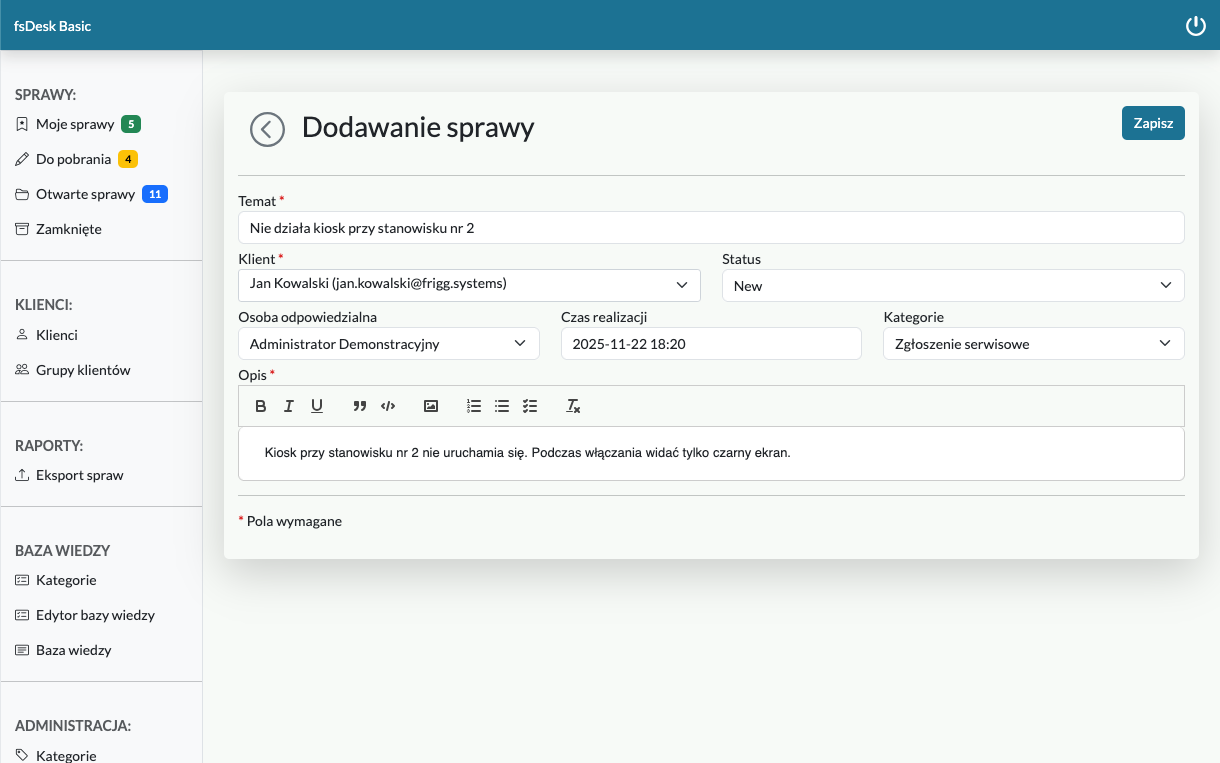Clear text formatting in editor

(573, 406)
